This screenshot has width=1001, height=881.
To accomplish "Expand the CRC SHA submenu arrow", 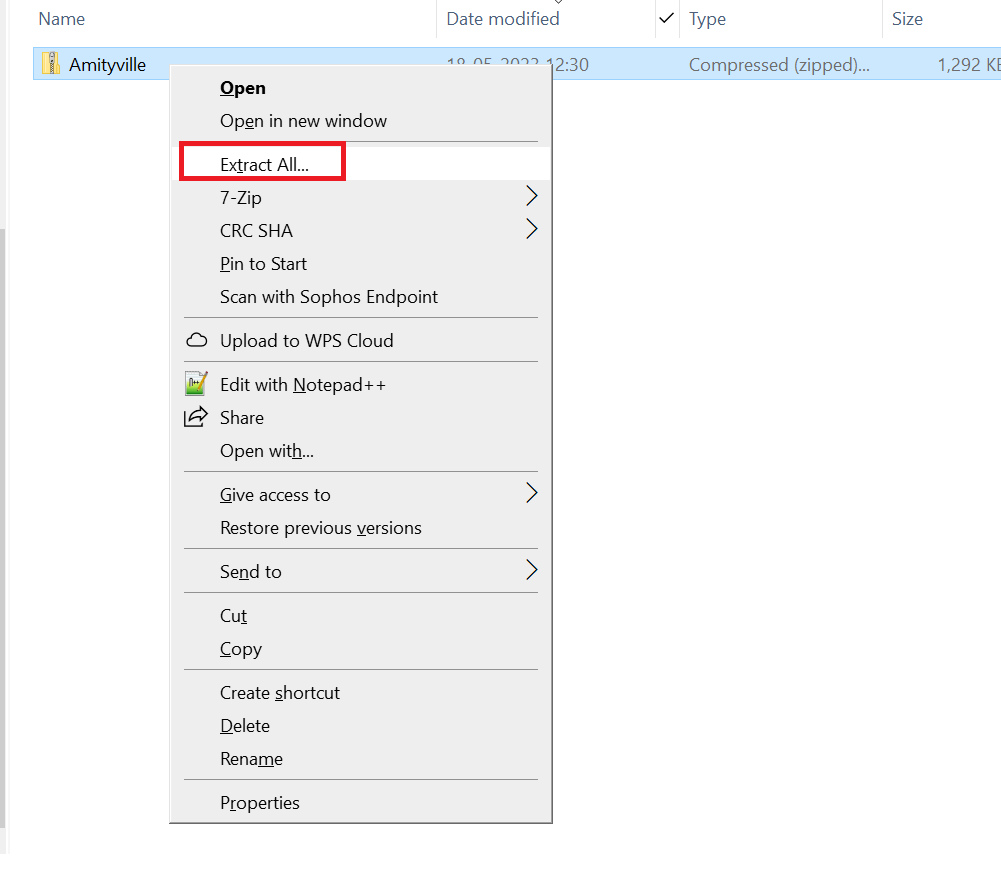I will pos(531,231).
